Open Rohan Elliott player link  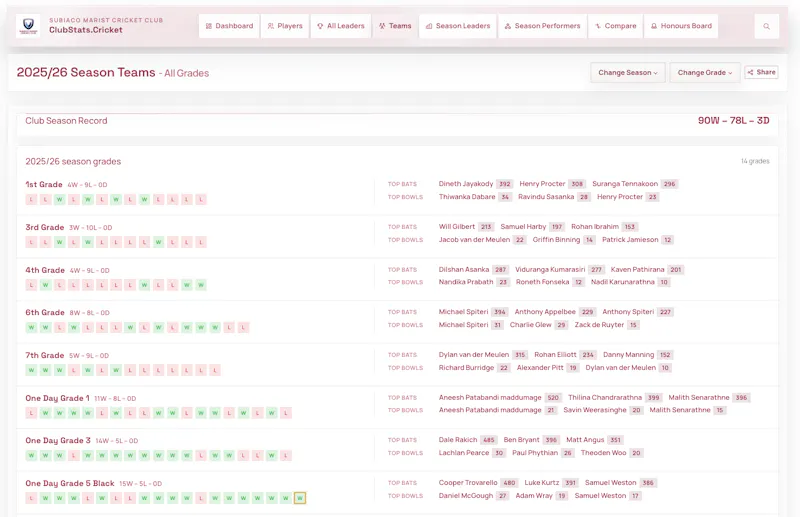pyautogui.click(x=555, y=355)
